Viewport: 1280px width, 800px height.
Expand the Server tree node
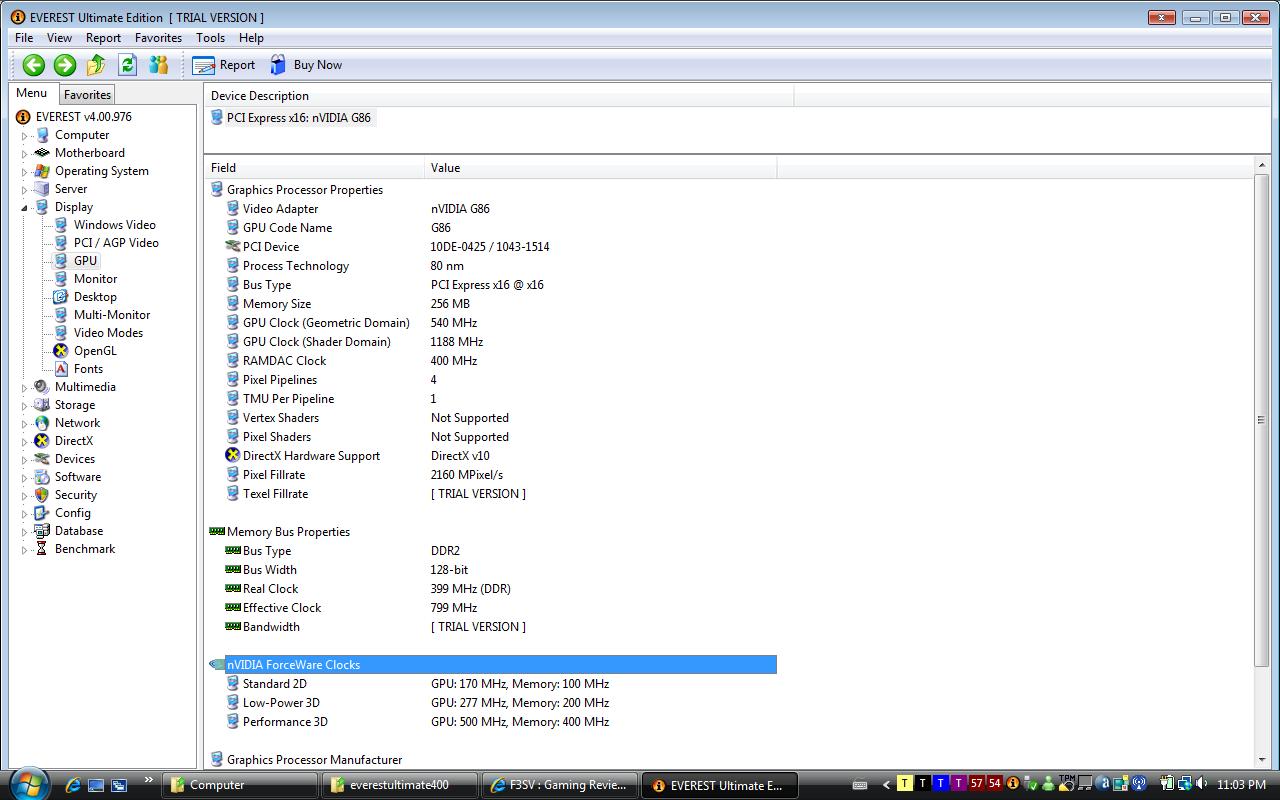[25, 190]
